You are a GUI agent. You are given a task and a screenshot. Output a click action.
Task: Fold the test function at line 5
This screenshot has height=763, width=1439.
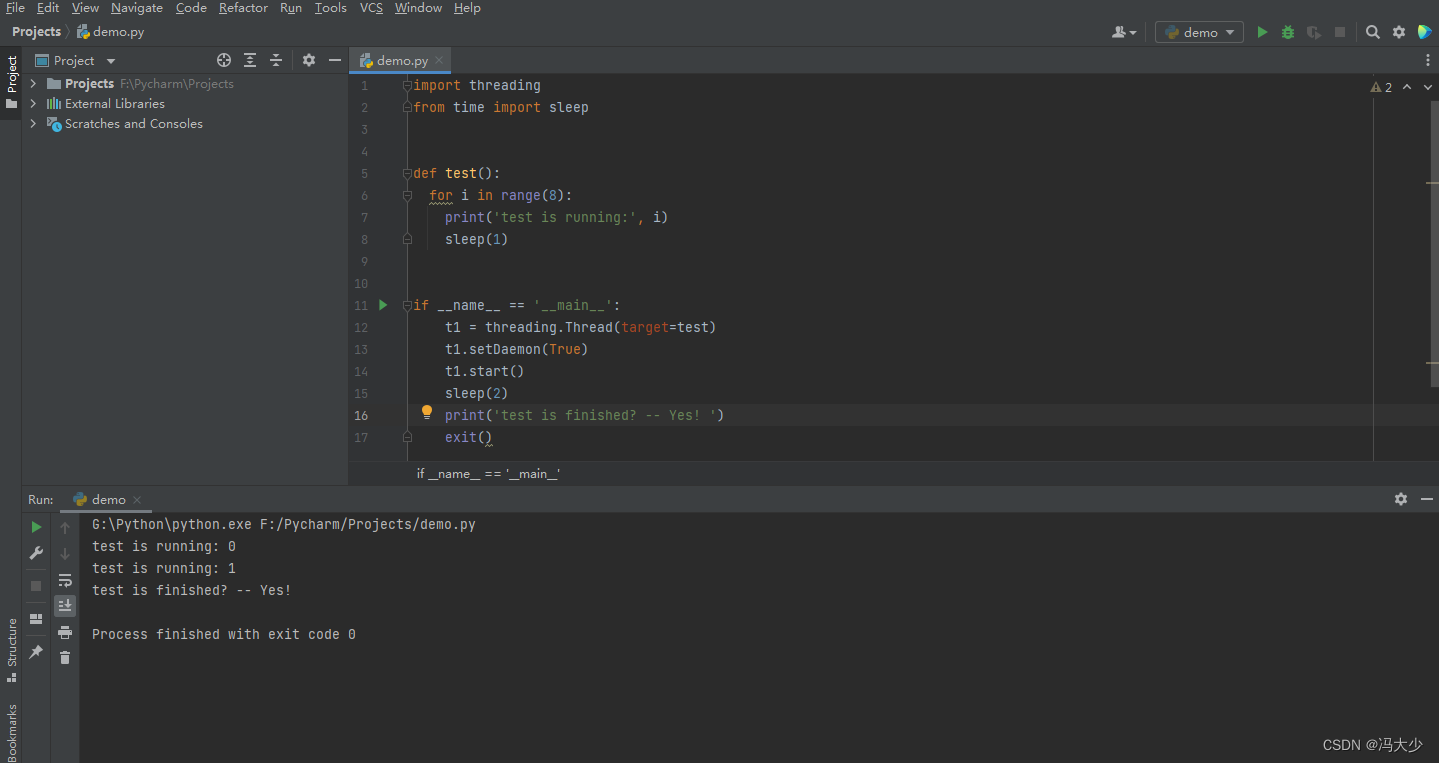(407, 173)
